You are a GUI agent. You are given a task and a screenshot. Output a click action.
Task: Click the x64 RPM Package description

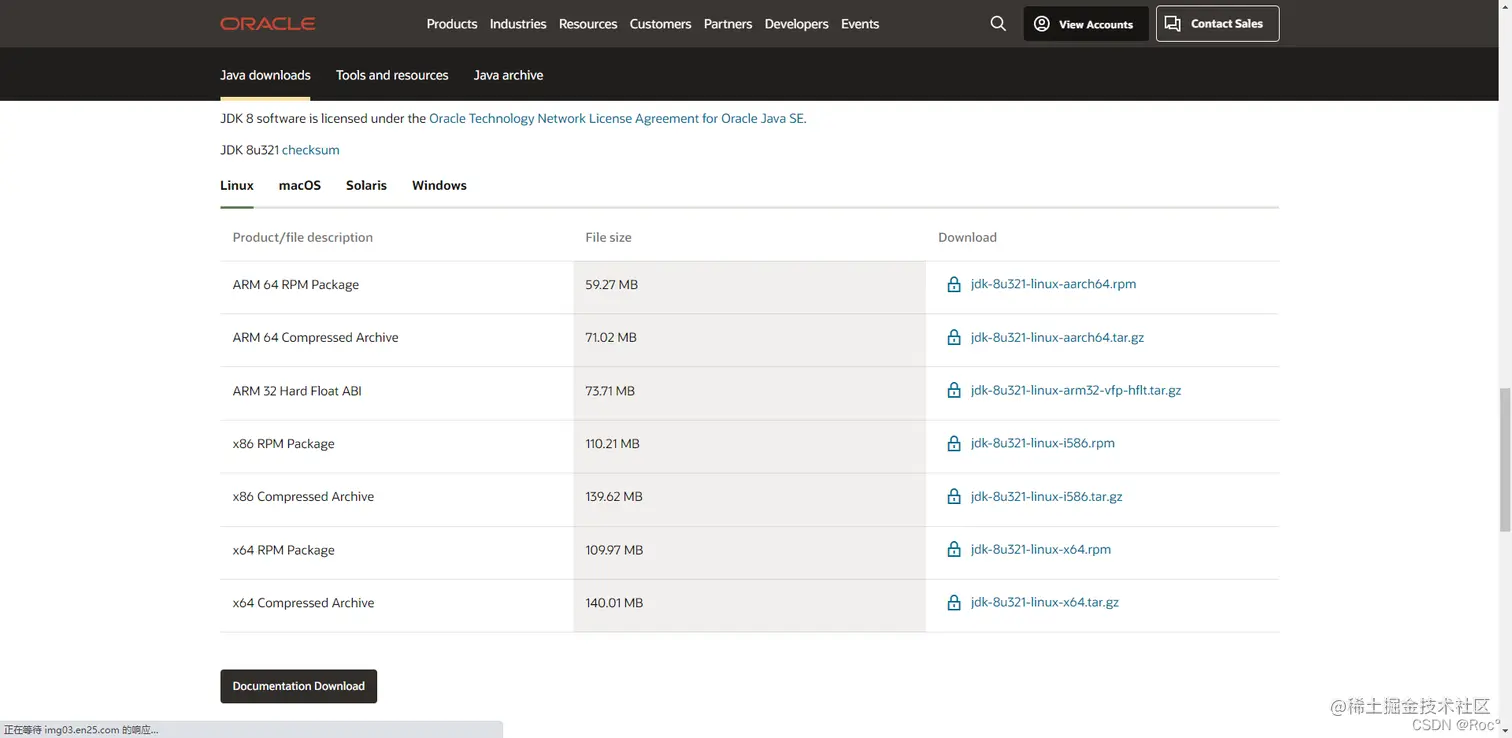(x=284, y=550)
